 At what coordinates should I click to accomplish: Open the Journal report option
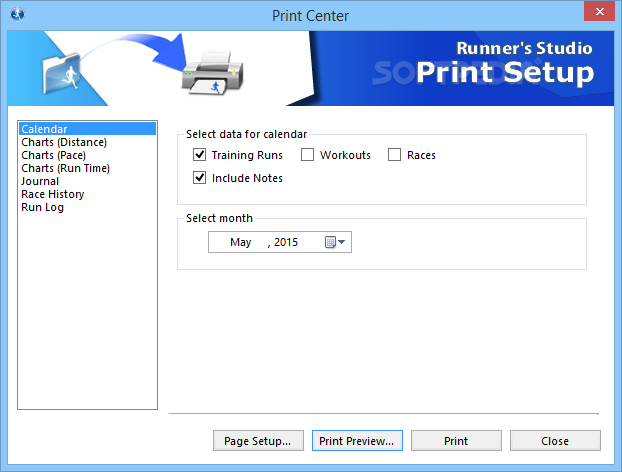click(87, 181)
